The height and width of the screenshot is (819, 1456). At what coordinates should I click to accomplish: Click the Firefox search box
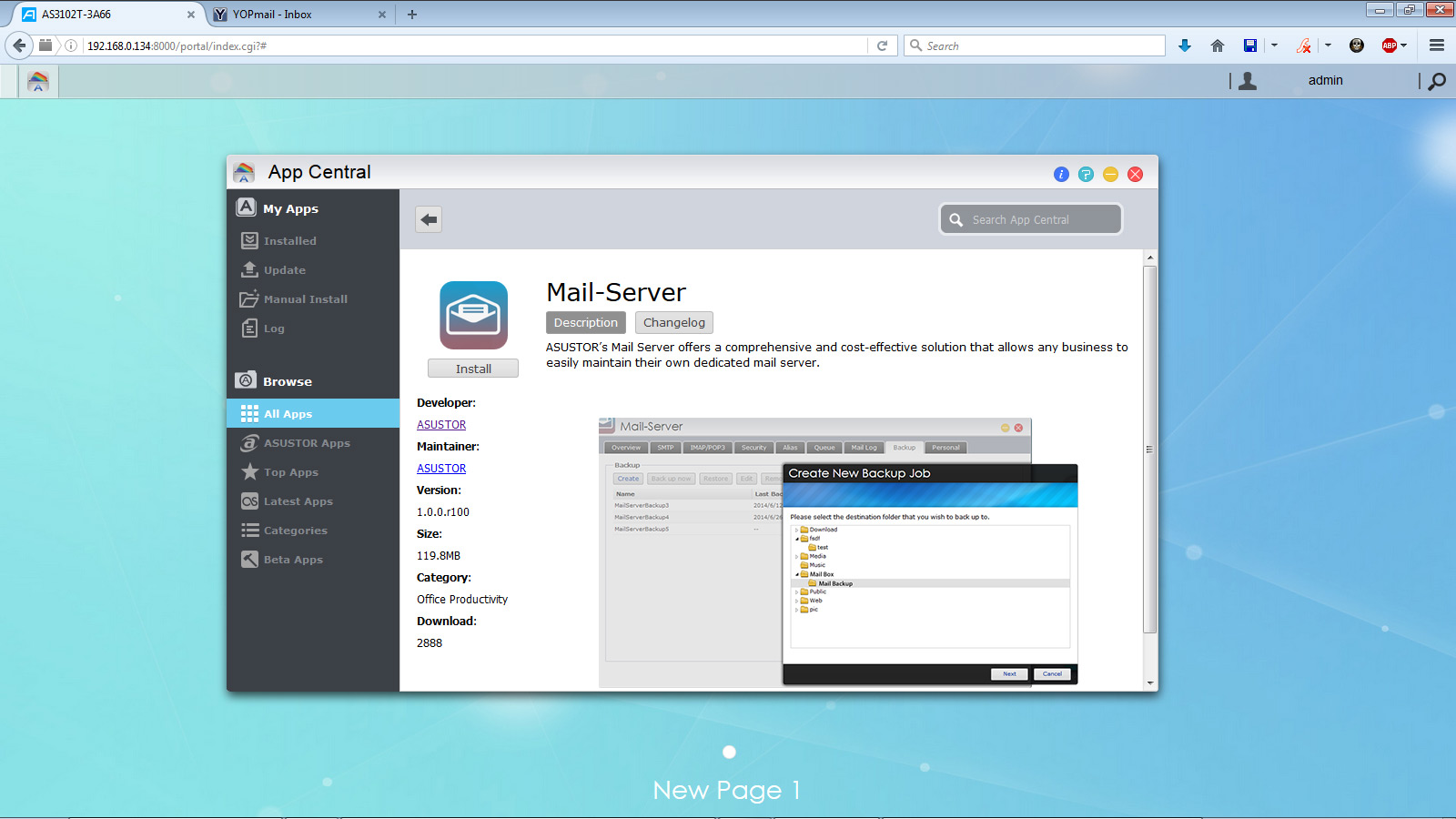(1035, 45)
